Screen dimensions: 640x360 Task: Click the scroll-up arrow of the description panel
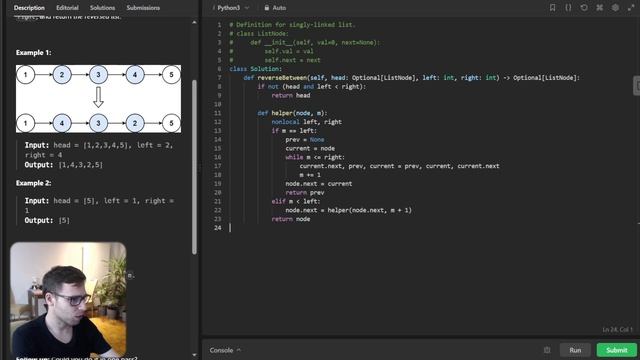point(194,22)
